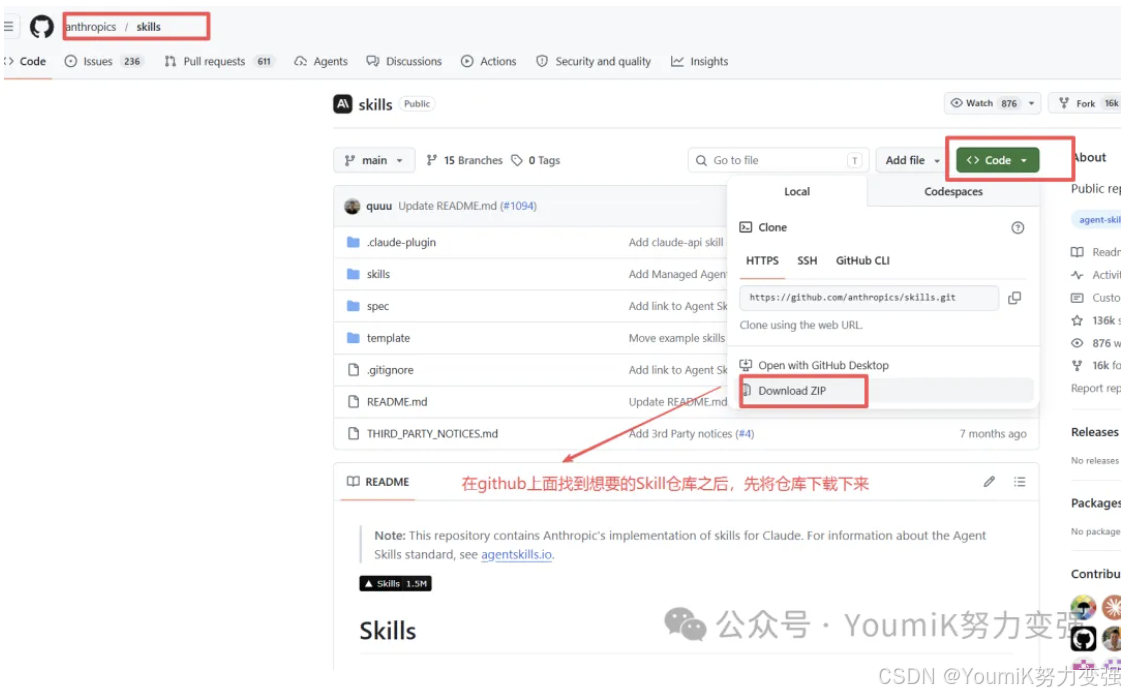The height and width of the screenshot is (696, 1125).
Task: Open the Activity sidebar link
Action: click(x=1096, y=275)
